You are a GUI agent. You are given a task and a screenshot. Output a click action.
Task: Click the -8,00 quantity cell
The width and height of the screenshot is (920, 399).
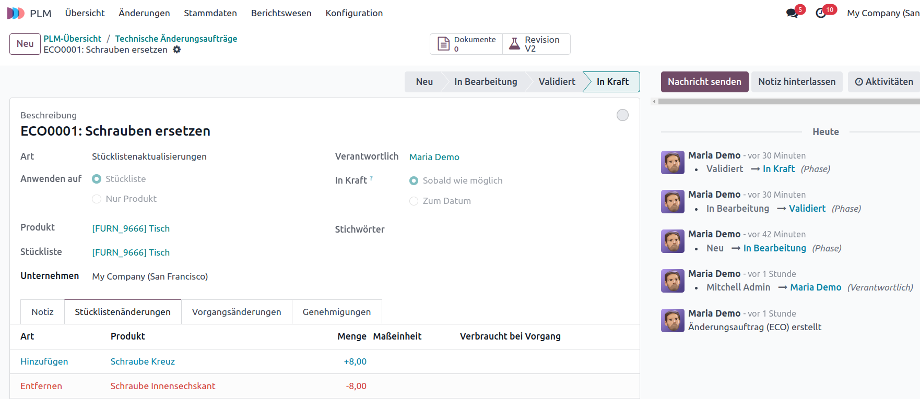click(x=356, y=386)
